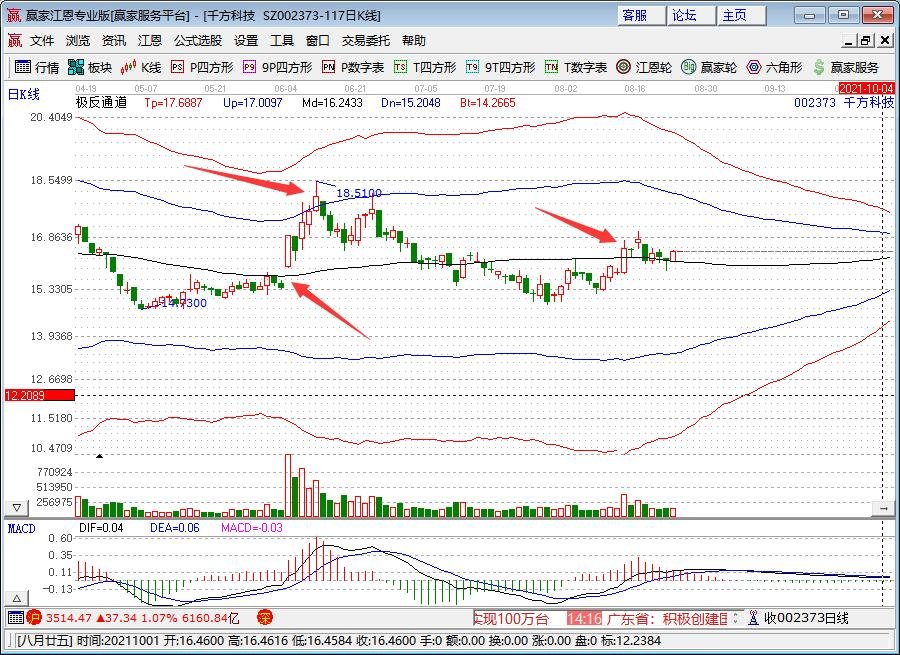
Task: Minimize the inner chart window
Action: coord(849,41)
